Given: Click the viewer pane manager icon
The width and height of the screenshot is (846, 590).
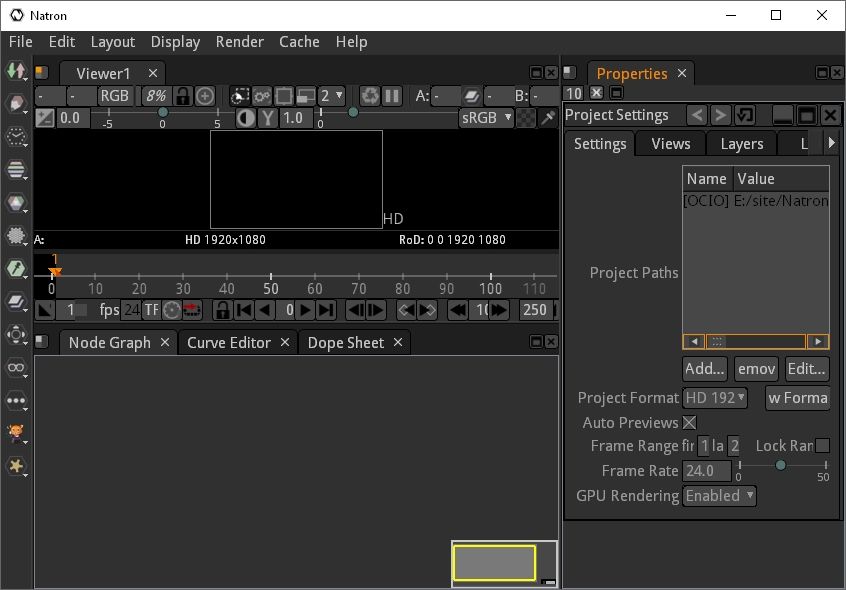Looking at the screenshot, I should (x=42, y=72).
